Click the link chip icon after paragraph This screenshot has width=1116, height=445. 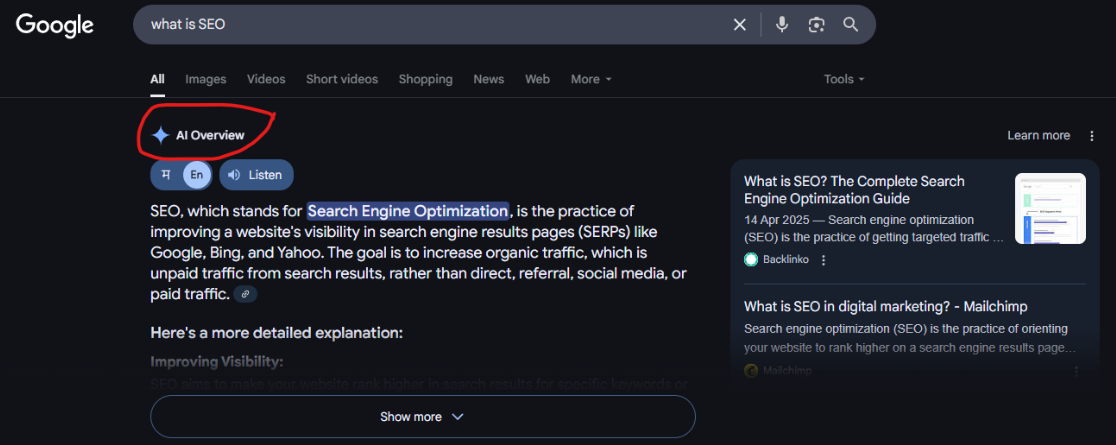245,294
